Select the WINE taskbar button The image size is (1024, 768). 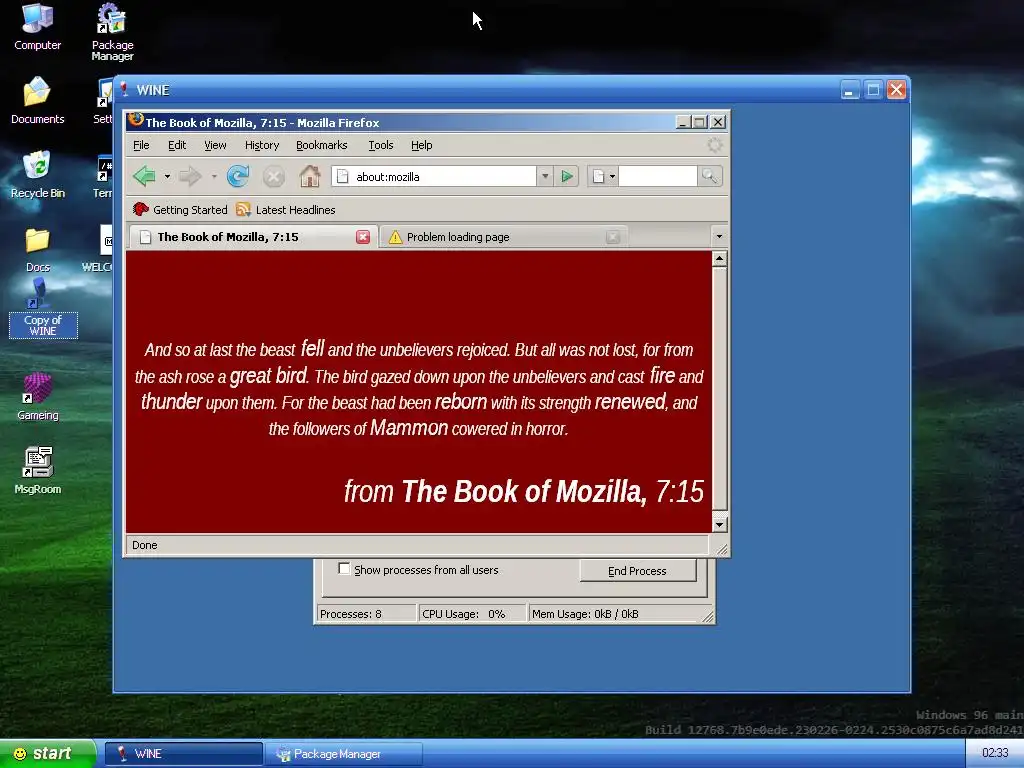[x=184, y=754]
